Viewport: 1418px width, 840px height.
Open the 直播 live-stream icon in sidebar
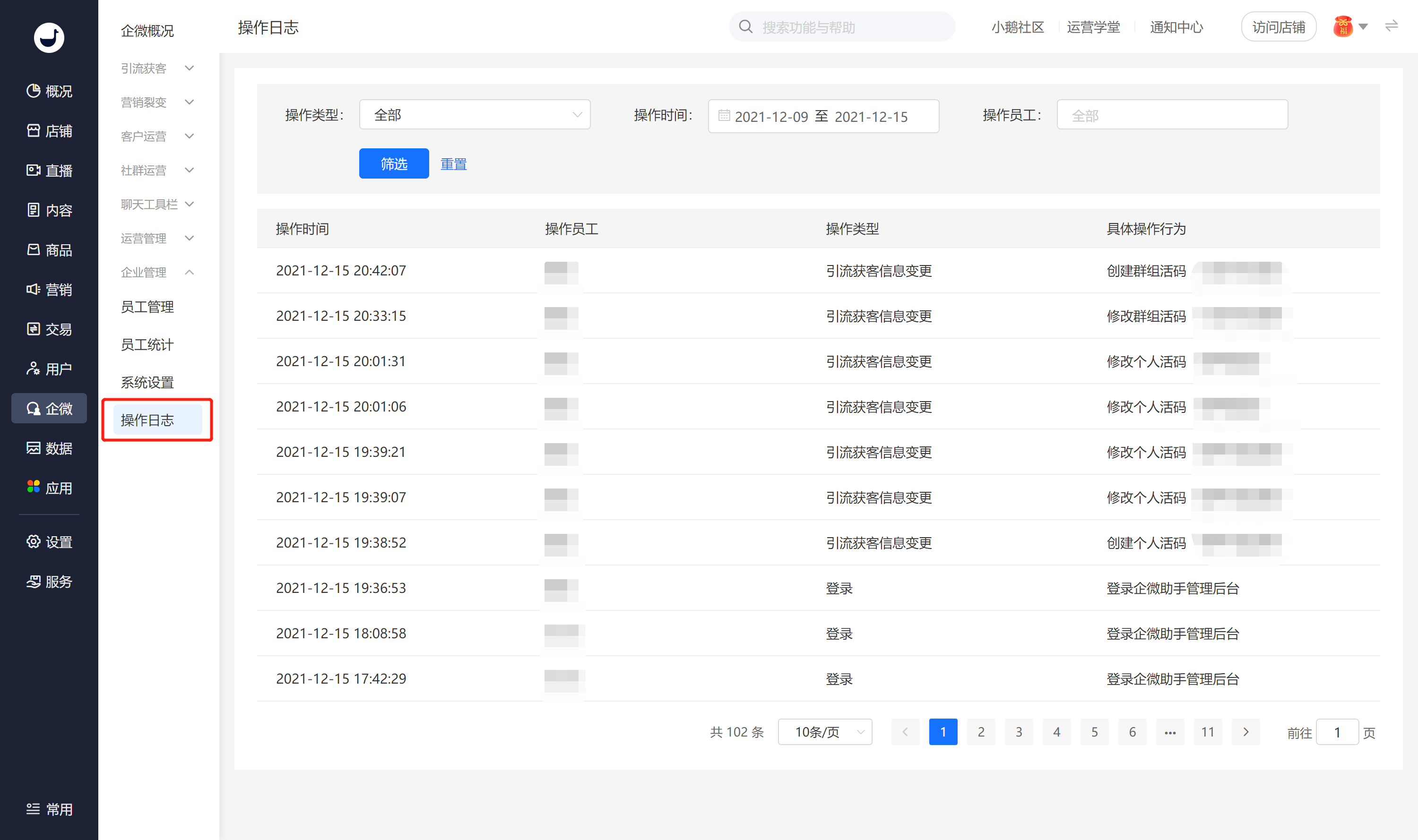coord(34,171)
